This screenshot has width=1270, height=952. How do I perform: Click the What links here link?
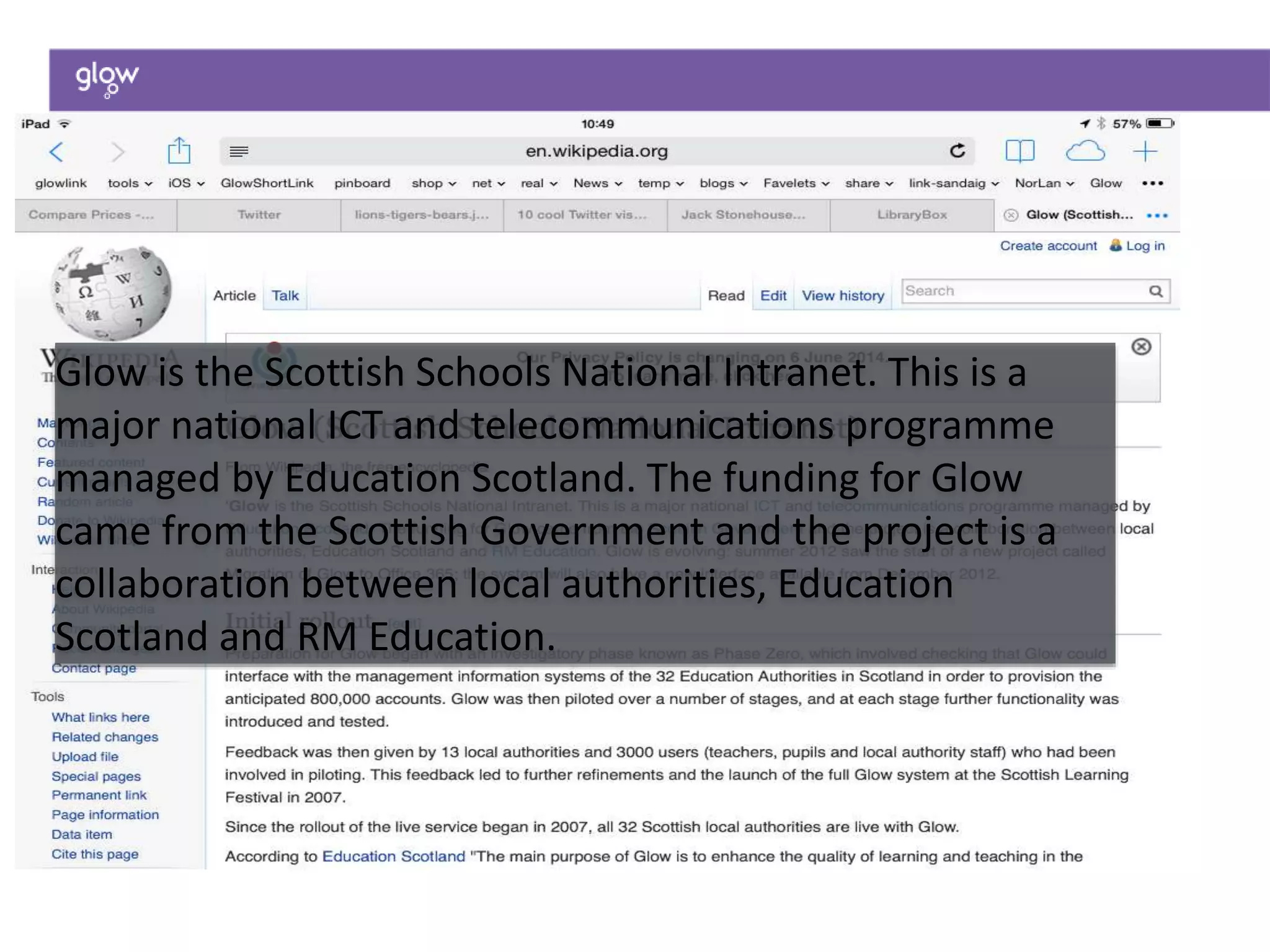click(x=100, y=717)
